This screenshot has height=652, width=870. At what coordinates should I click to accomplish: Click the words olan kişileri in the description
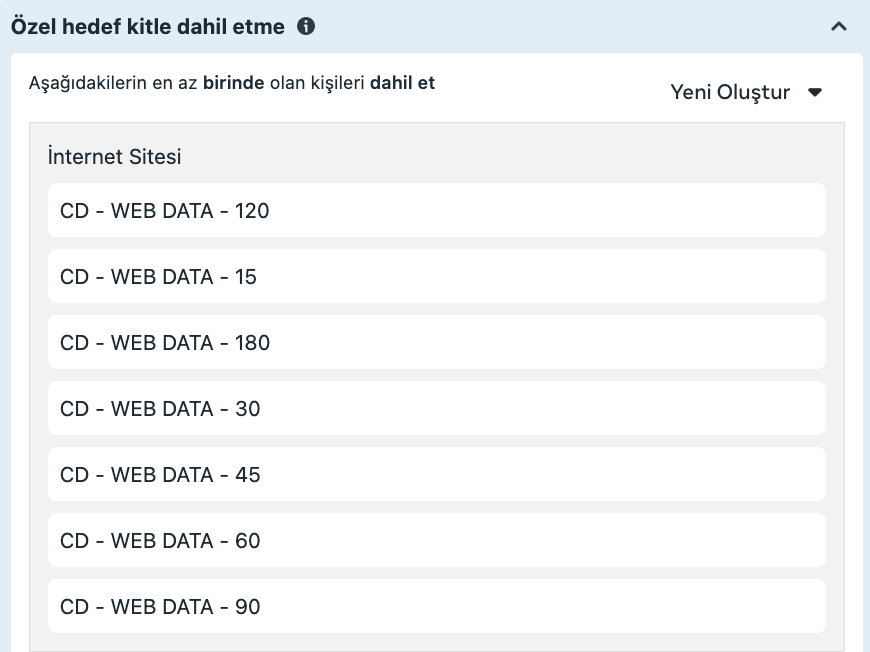tap(317, 83)
